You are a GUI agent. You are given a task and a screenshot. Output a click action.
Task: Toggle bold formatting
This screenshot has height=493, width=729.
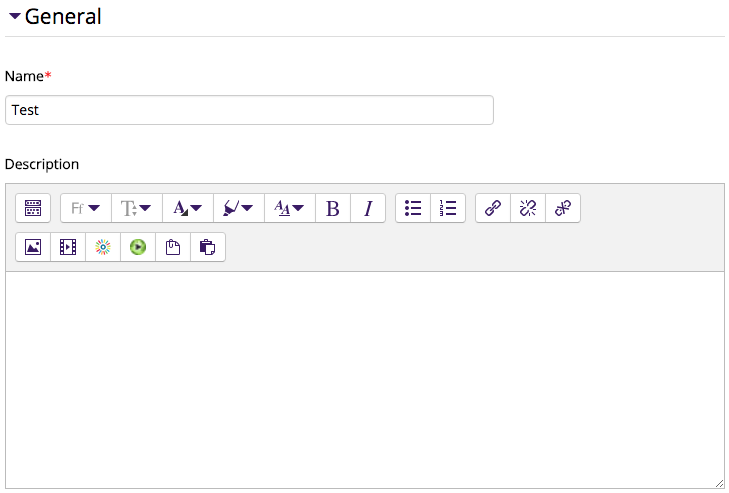click(x=333, y=208)
